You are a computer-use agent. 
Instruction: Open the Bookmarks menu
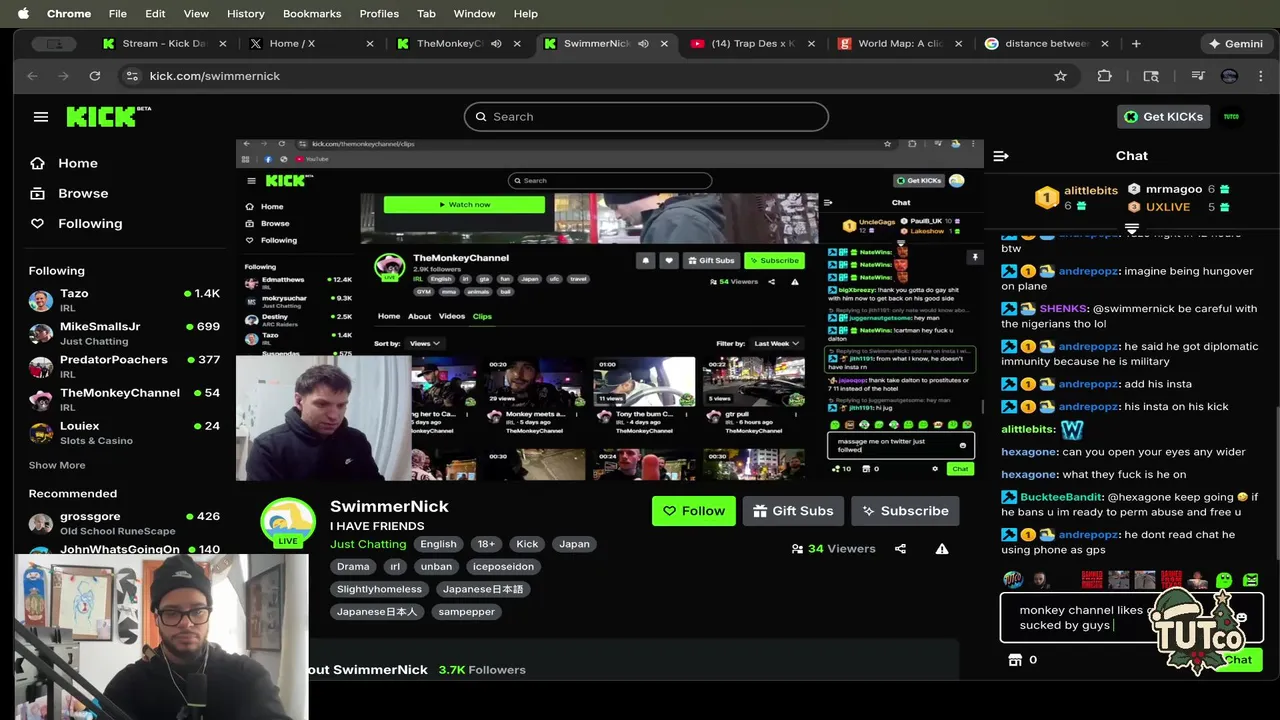tap(312, 14)
